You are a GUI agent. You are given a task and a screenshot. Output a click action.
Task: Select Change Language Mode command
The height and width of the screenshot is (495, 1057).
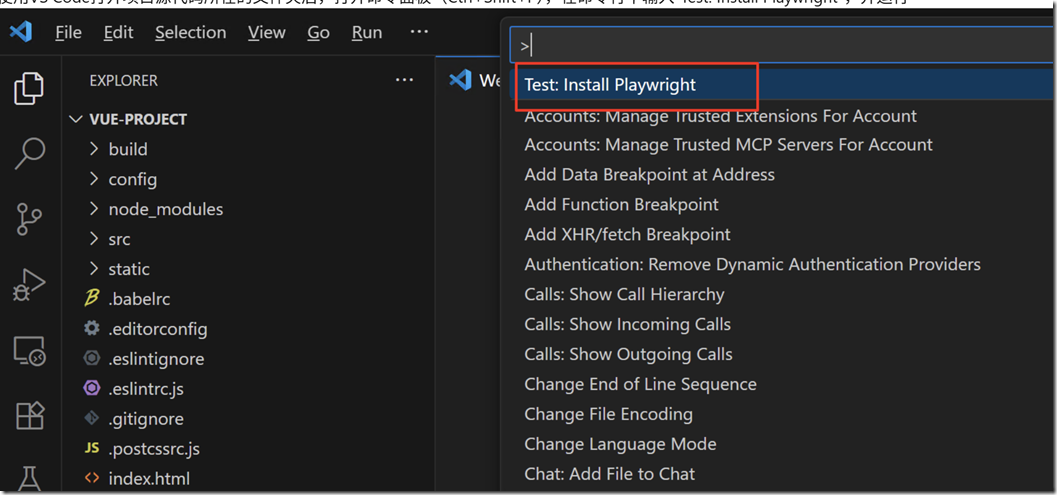point(620,444)
